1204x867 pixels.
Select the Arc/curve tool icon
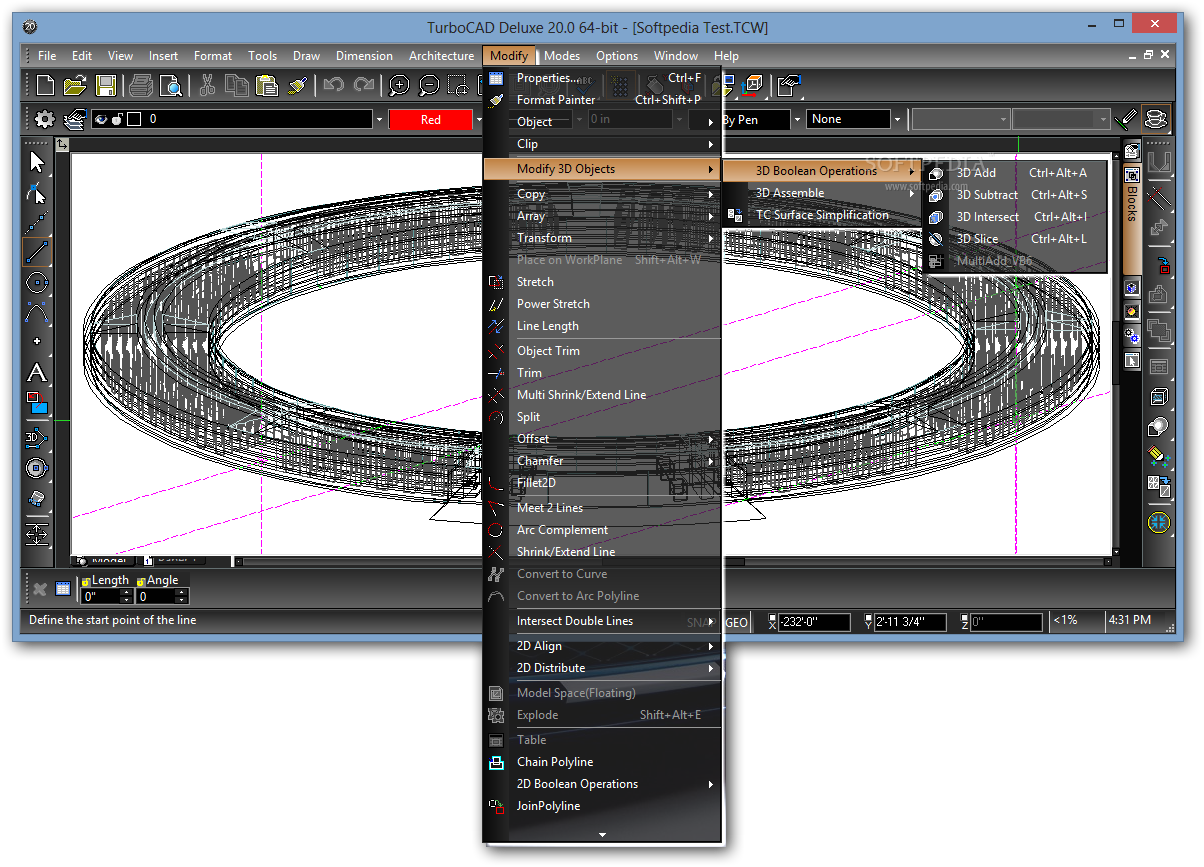[x=37, y=312]
